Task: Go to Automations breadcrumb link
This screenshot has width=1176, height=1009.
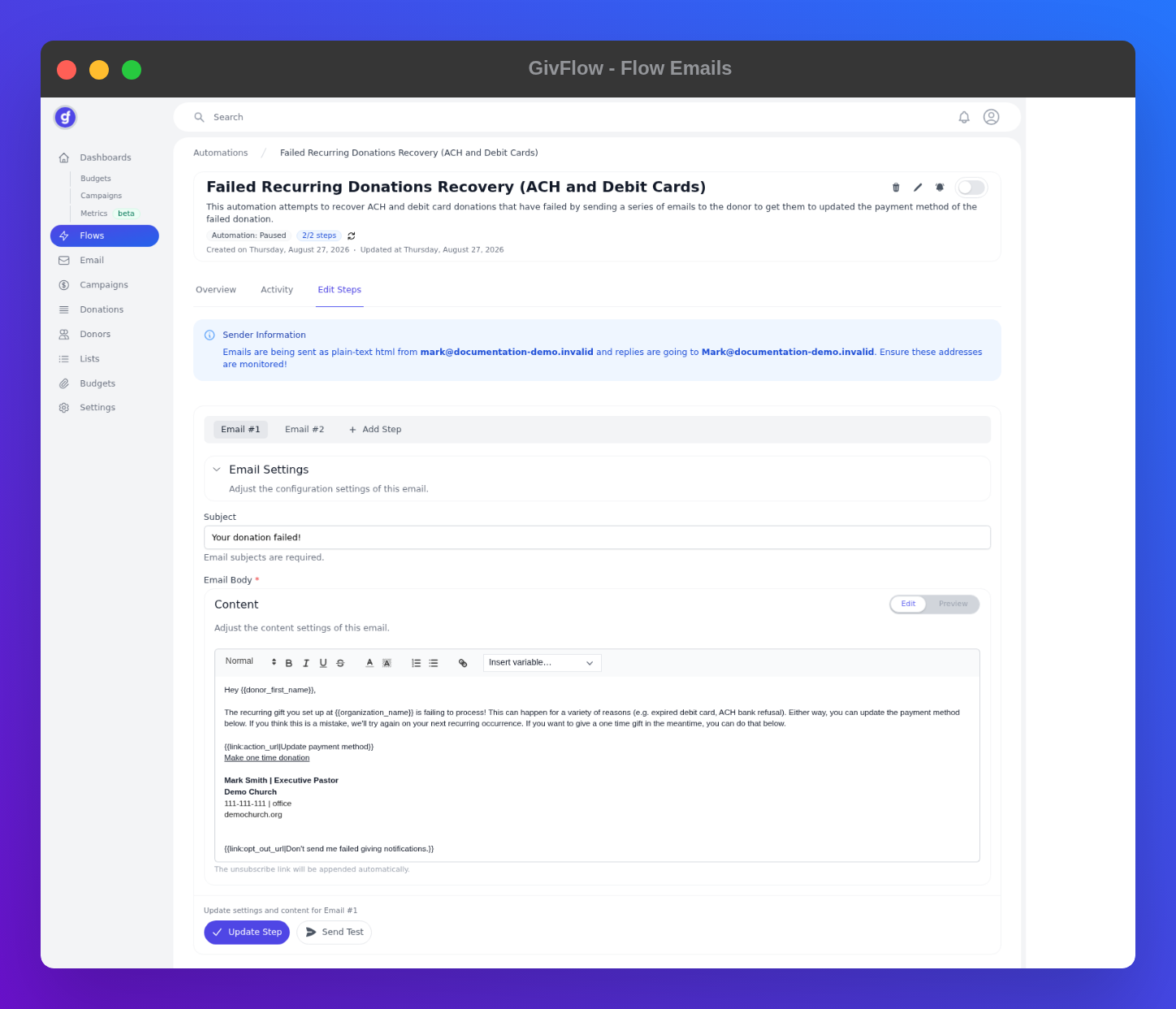Action: tap(221, 153)
